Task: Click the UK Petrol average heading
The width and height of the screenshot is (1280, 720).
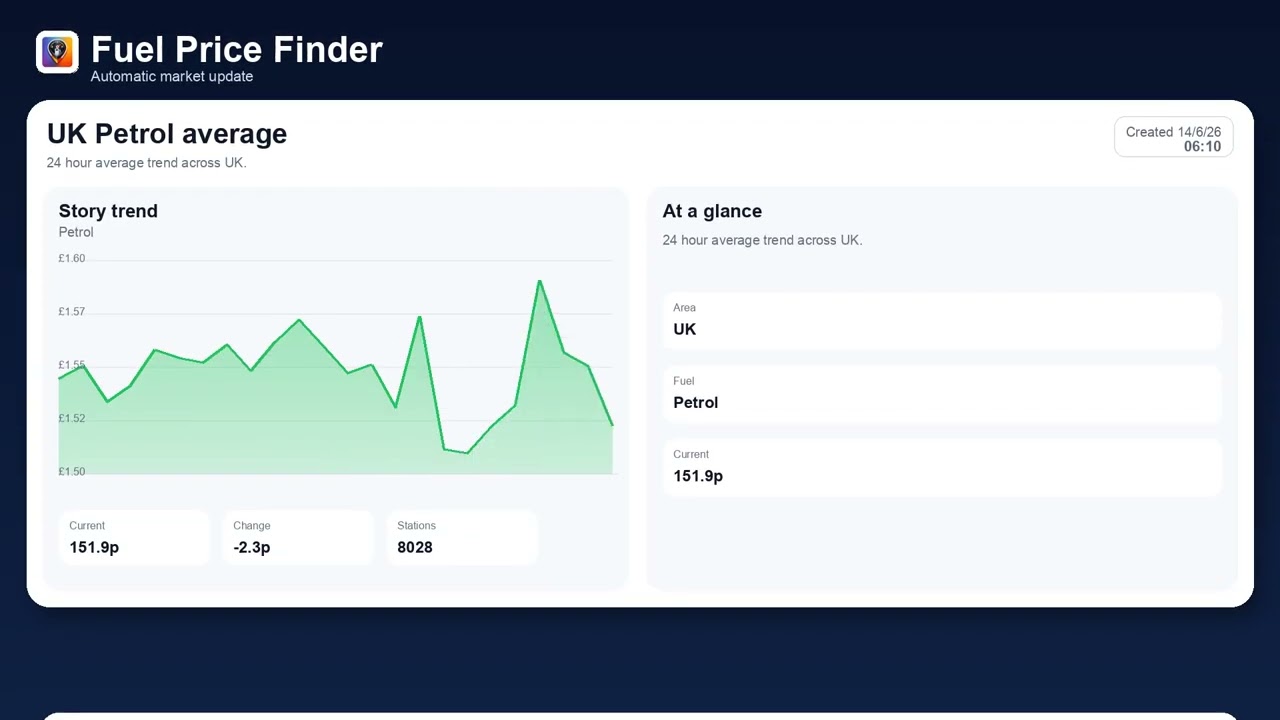Action: [x=167, y=134]
